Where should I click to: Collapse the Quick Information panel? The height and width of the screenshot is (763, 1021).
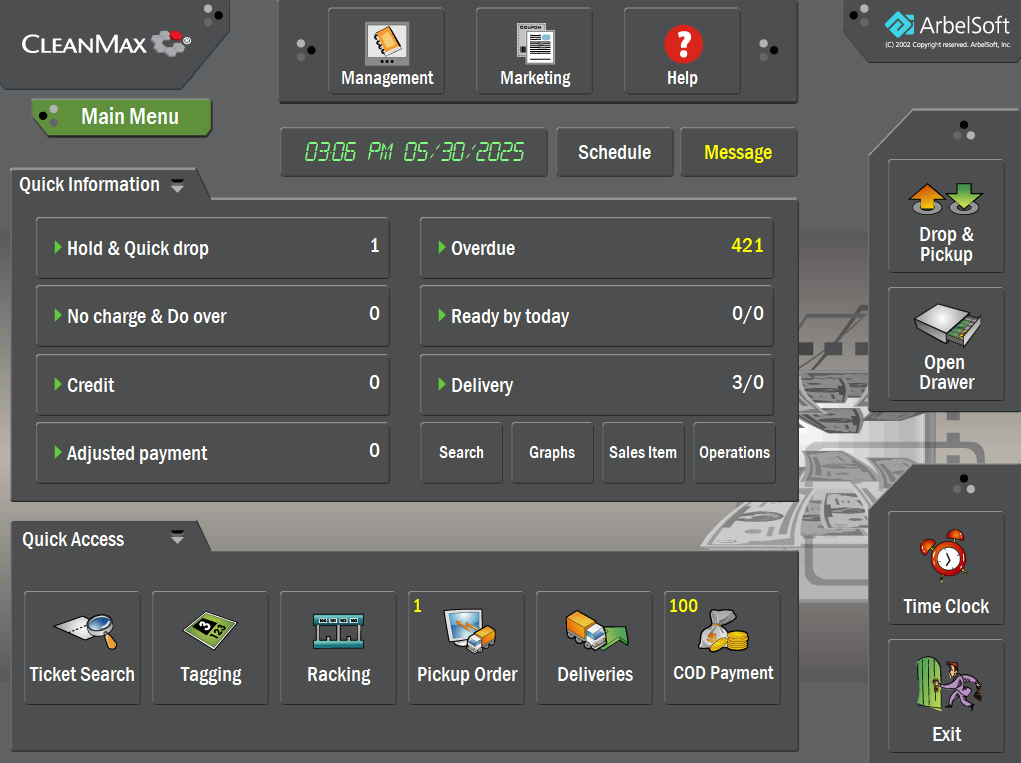[x=178, y=186]
